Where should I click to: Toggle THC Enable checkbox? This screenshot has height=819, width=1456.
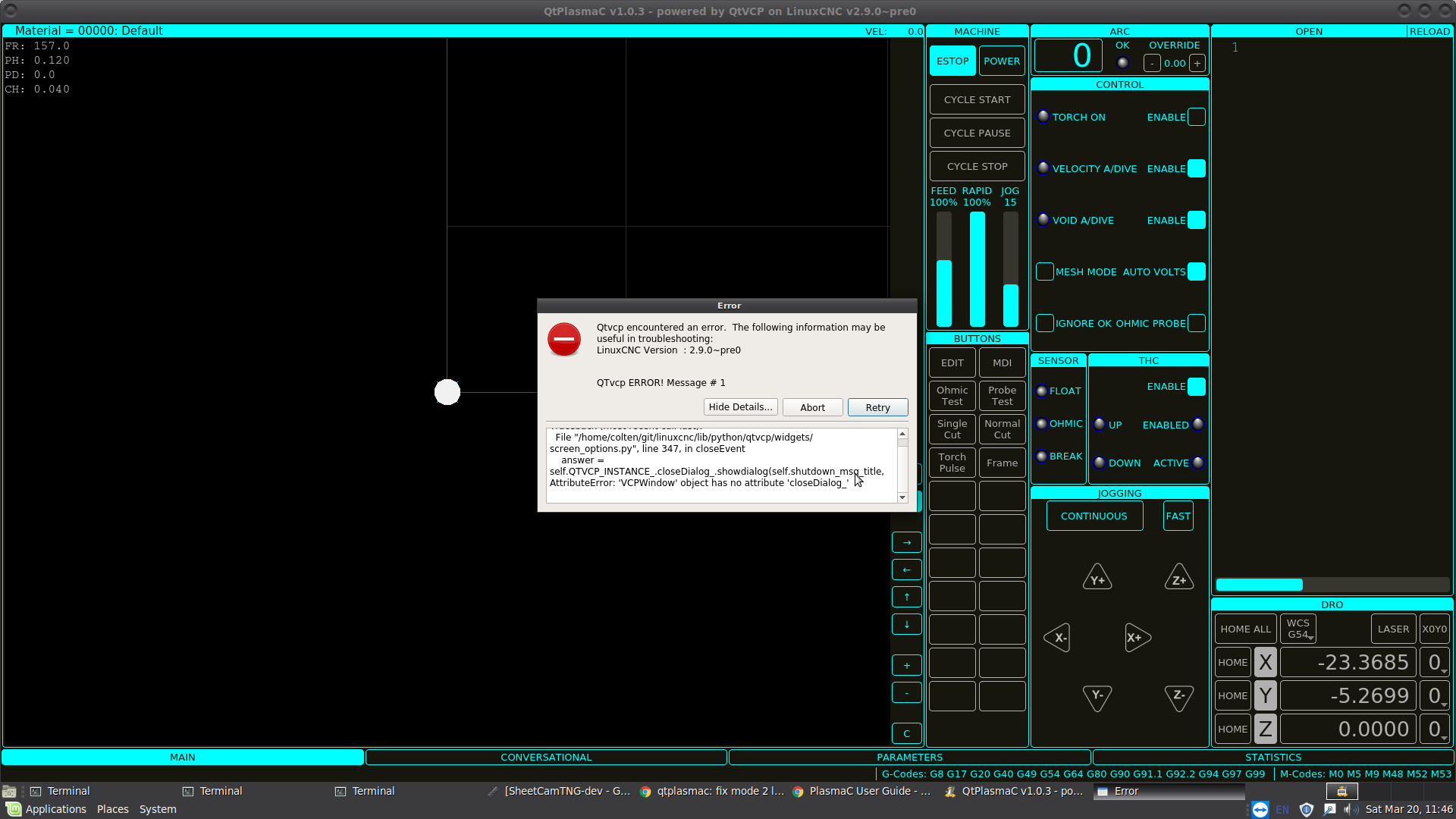click(x=1197, y=387)
